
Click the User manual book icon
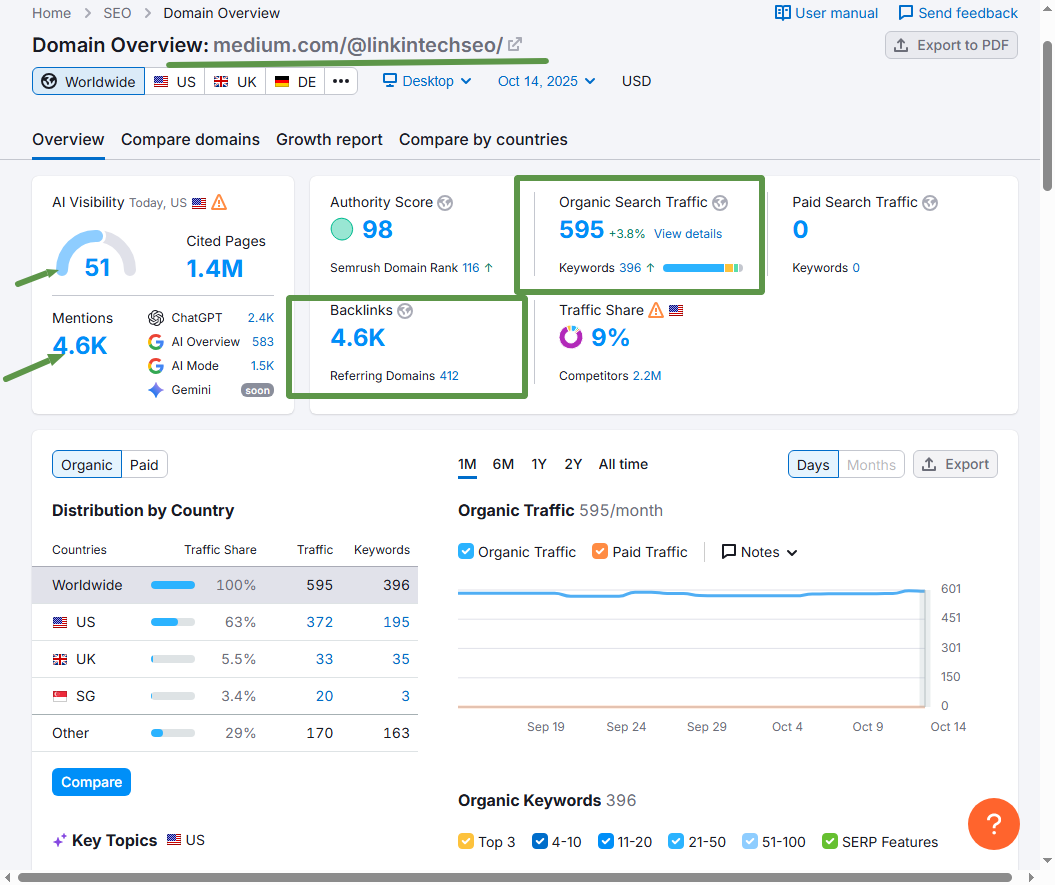(x=783, y=13)
